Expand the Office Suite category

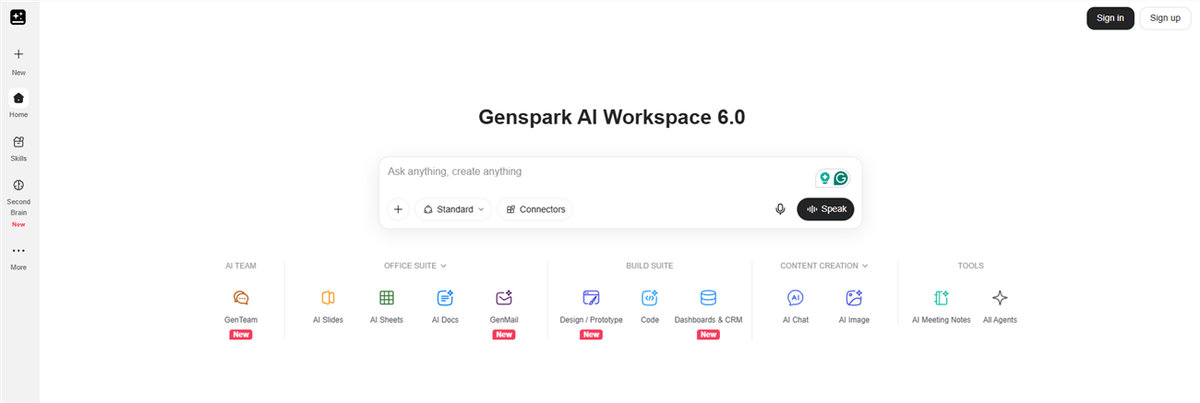(x=415, y=266)
